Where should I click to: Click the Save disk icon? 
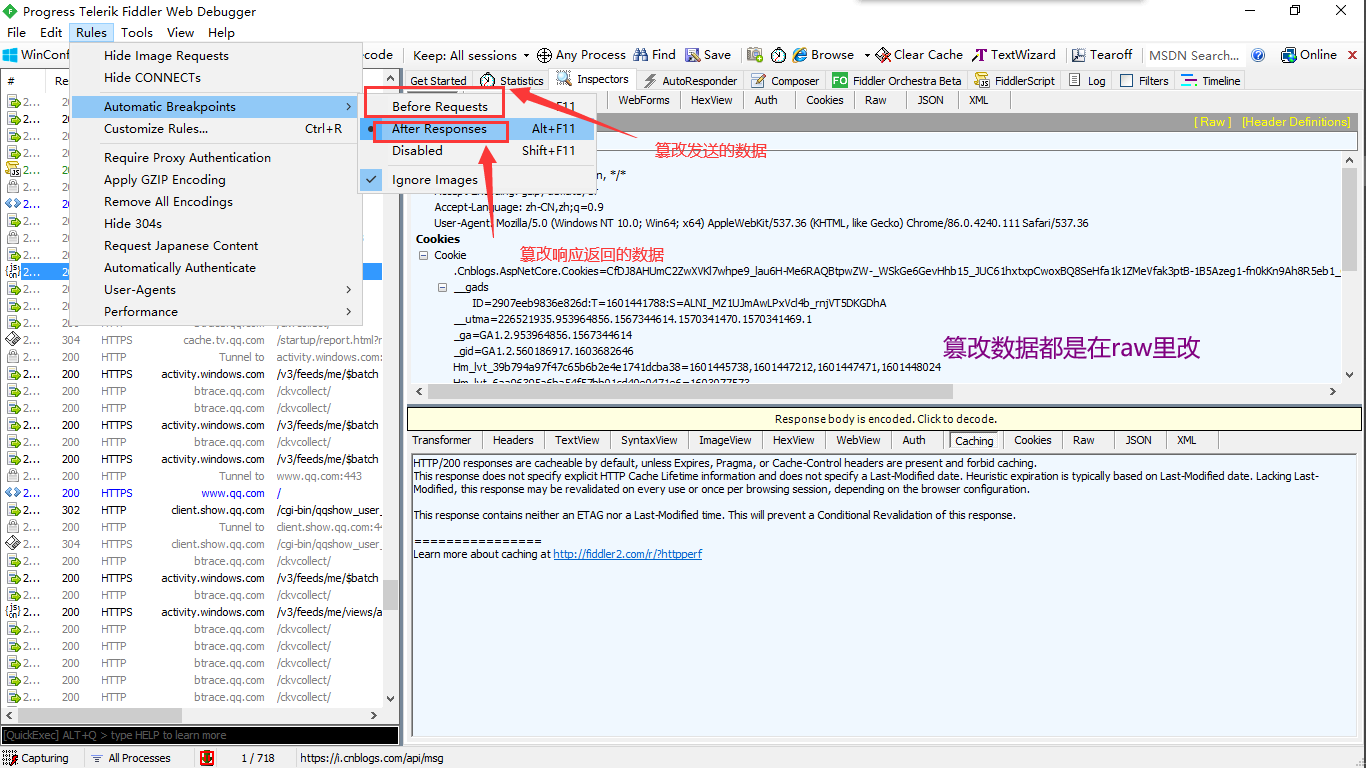693,55
